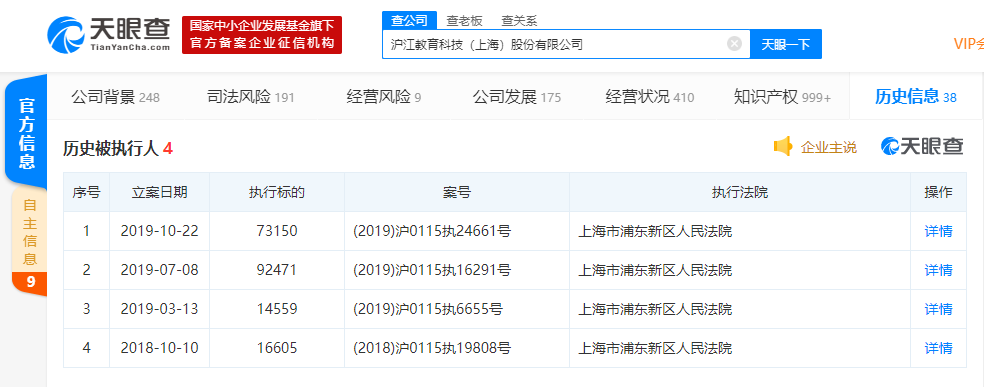The height and width of the screenshot is (387, 984).
Task: Open the 公司背景 tab
Action: [115, 97]
